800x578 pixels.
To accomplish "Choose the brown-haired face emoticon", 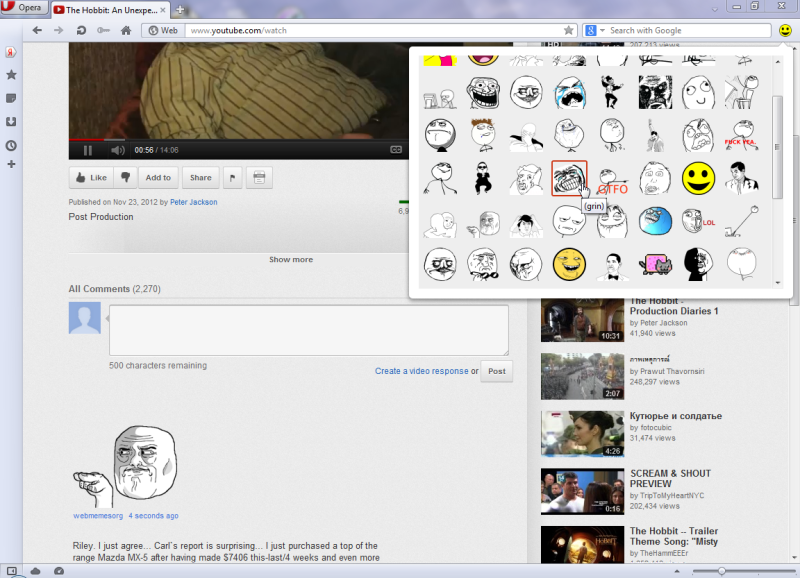I will pyautogui.click(x=483, y=135).
